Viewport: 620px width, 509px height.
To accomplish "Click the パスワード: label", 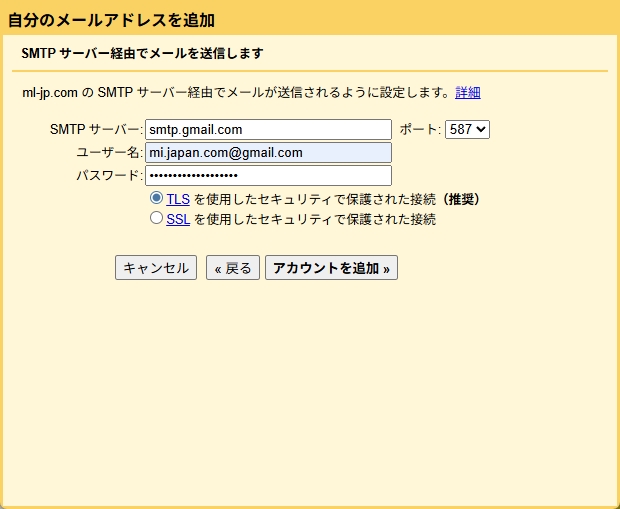I will pos(110,175).
